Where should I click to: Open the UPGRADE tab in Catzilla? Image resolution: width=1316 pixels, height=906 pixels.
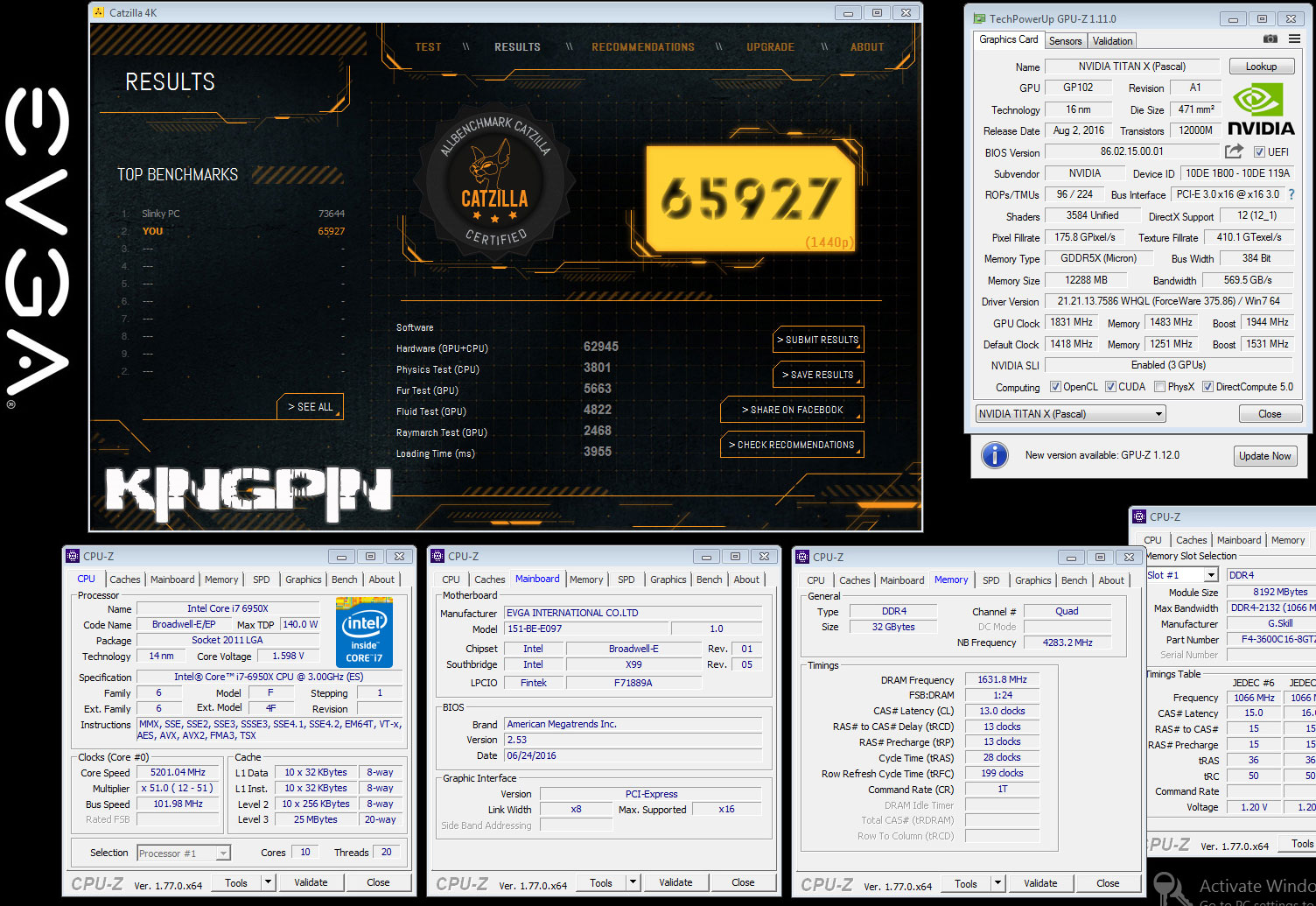[x=770, y=47]
